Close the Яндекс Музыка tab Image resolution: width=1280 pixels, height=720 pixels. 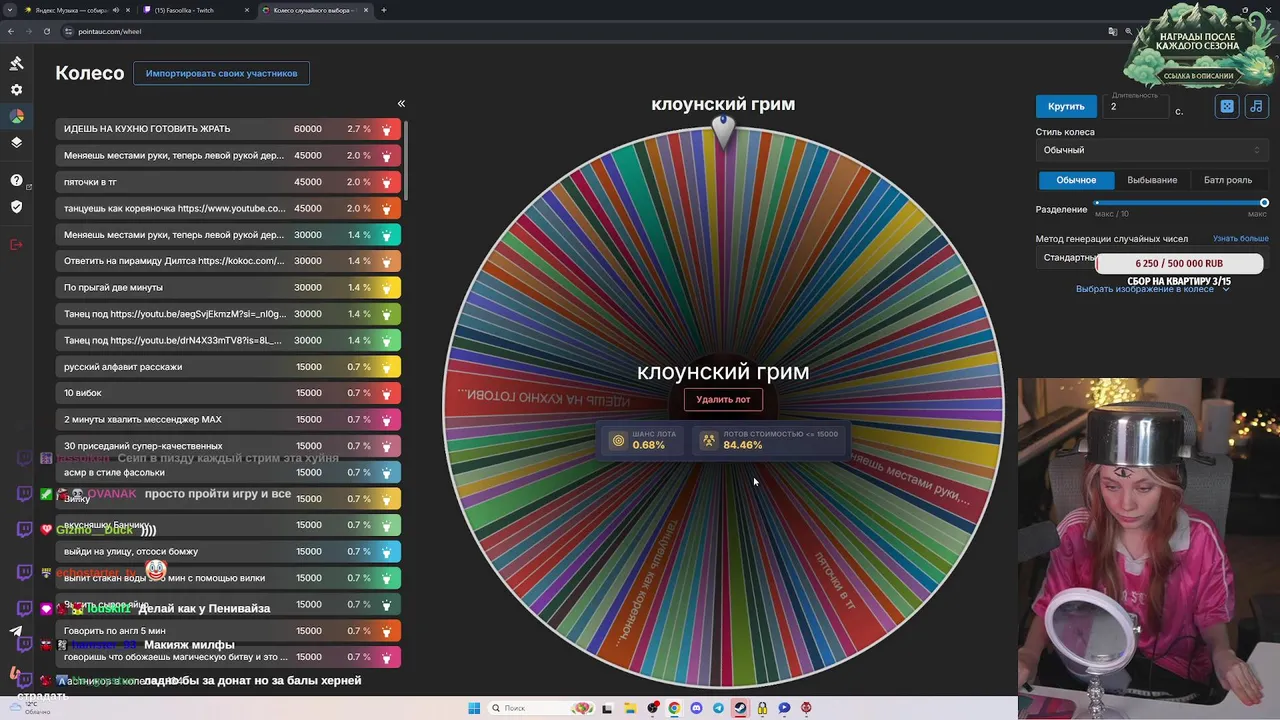[x=129, y=10]
